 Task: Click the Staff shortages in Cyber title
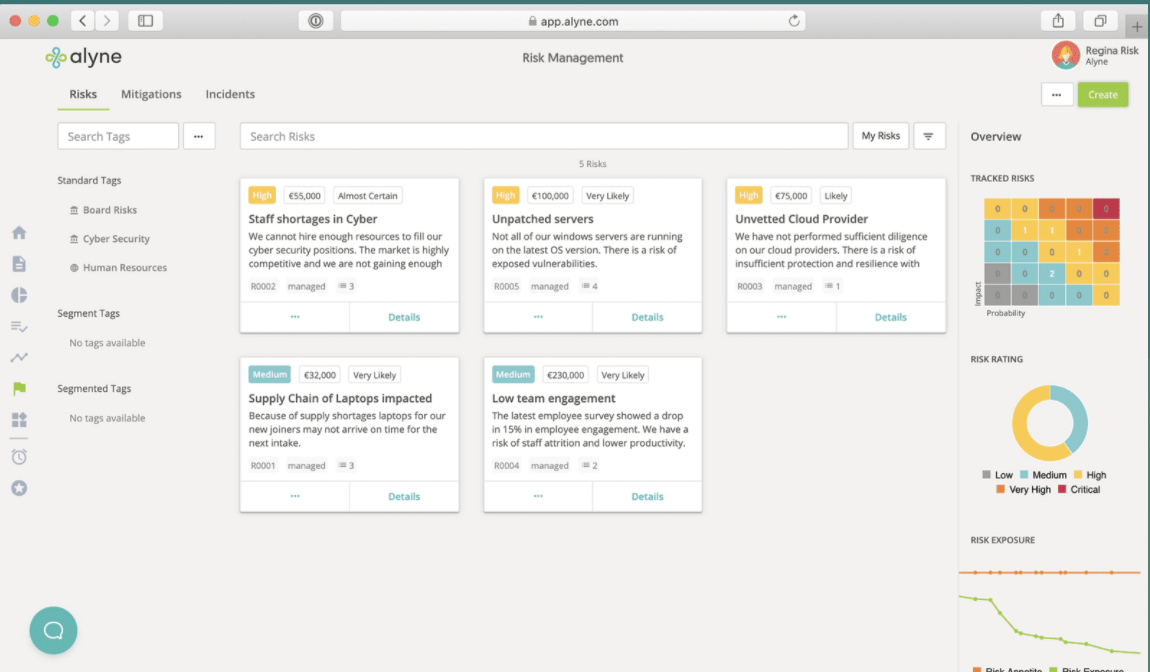(x=313, y=219)
